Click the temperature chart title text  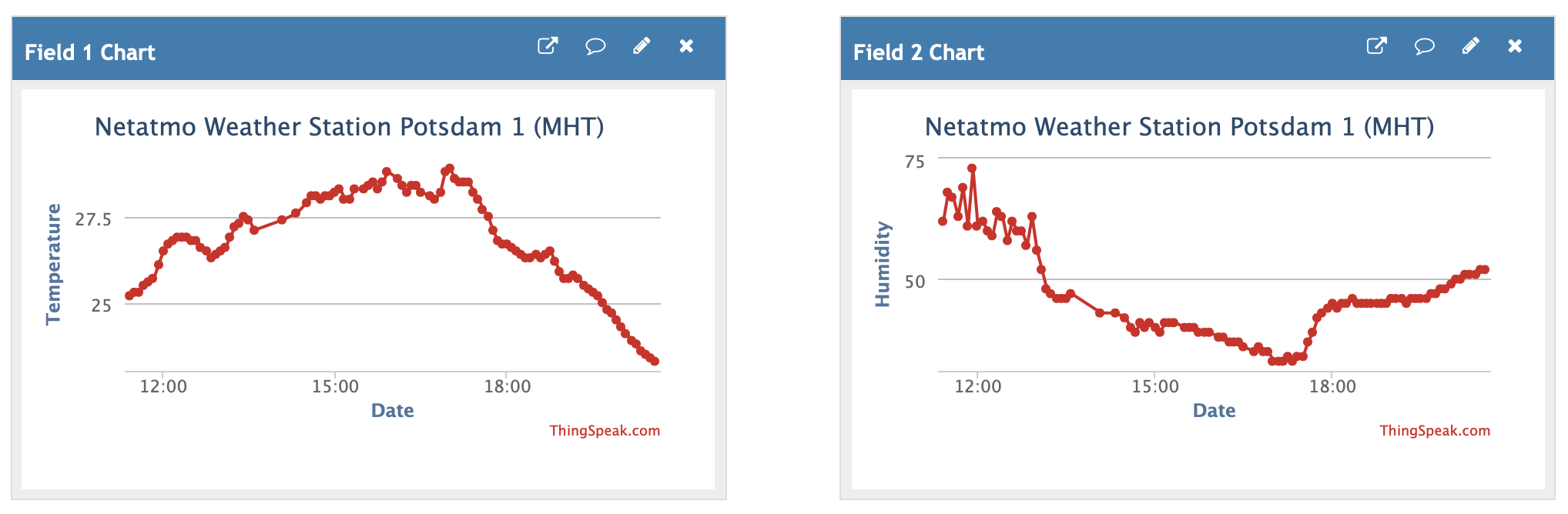click(x=349, y=127)
